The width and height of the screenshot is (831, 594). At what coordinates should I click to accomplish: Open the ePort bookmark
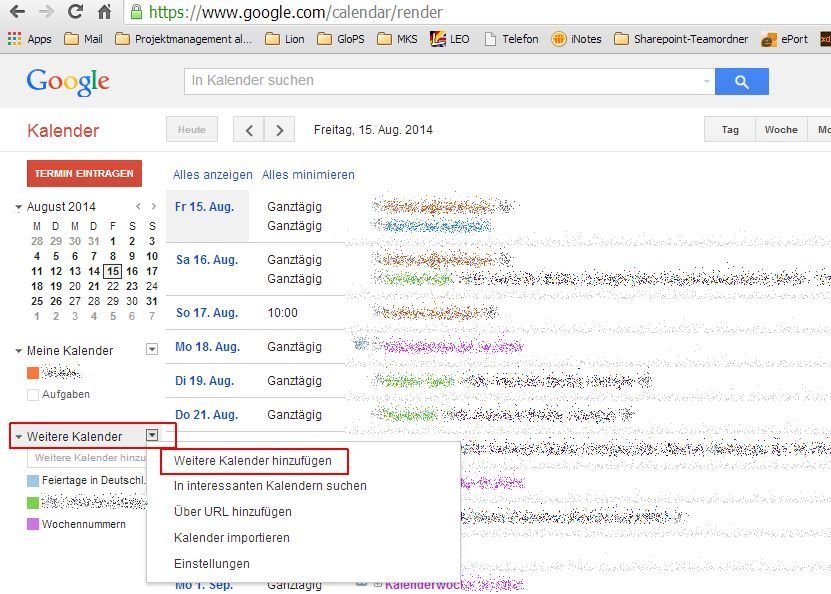(784, 39)
